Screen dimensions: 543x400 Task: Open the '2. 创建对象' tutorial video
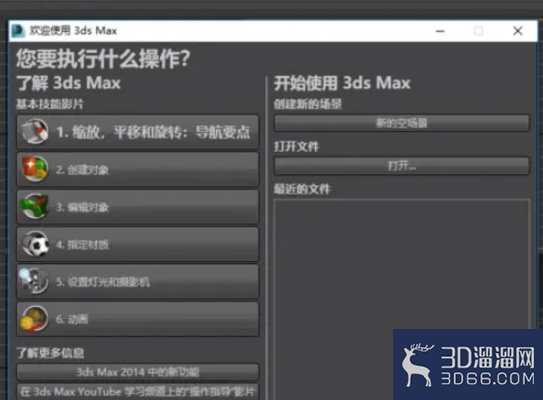pos(138,169)
